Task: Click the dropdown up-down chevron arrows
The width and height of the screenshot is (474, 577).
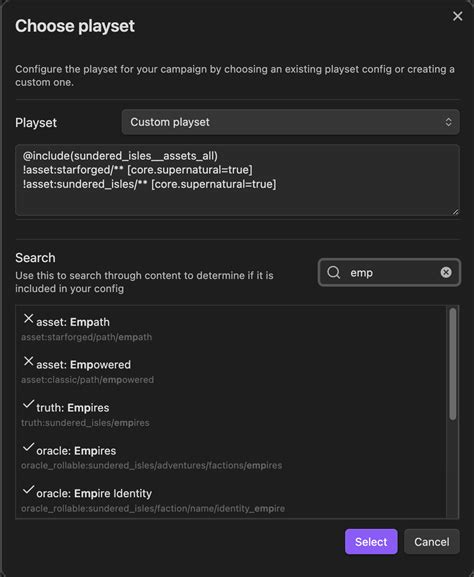Action: [x=448, y=122]
